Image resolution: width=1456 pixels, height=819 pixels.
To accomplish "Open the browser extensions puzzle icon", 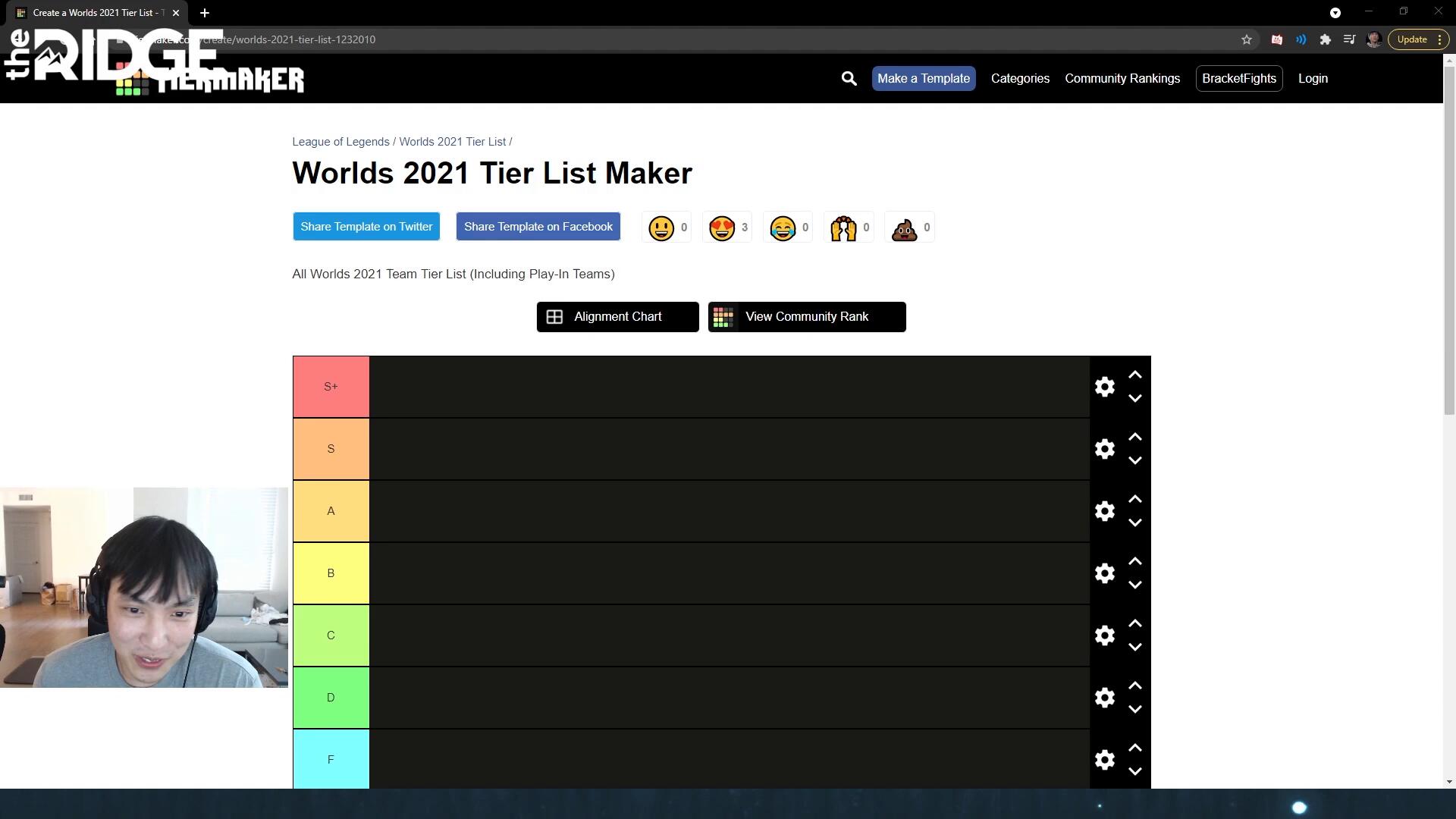I will point(1325,39).
